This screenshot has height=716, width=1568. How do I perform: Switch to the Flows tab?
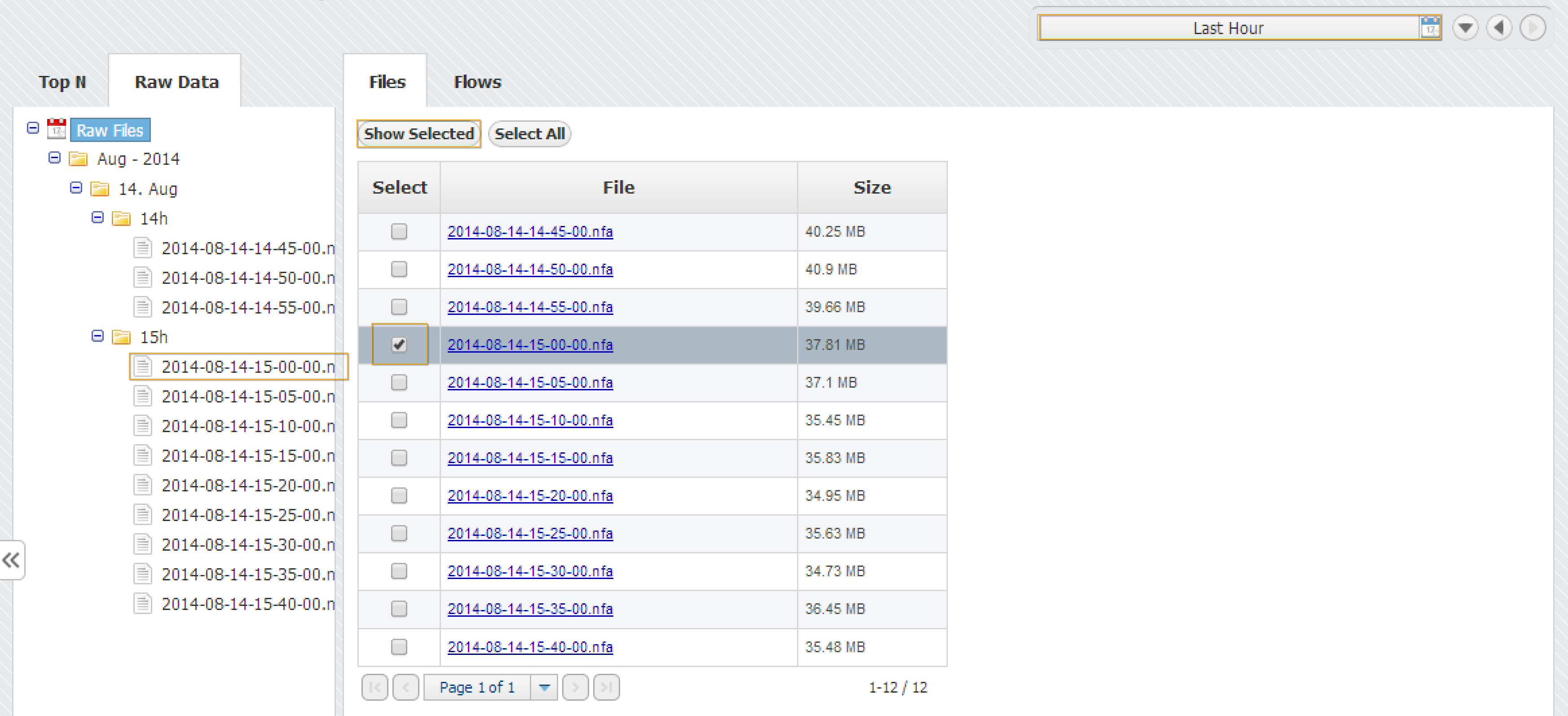click(x=476, y=82)
